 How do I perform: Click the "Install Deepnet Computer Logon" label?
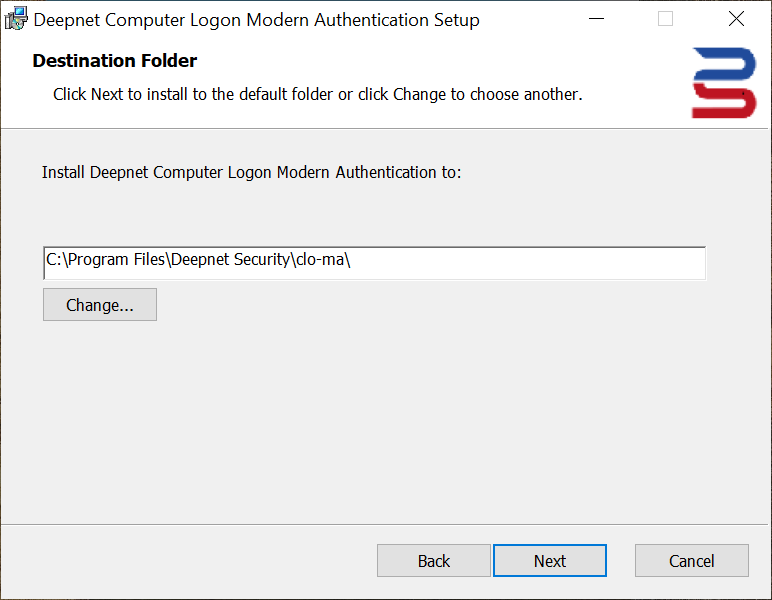pos(251,172)
